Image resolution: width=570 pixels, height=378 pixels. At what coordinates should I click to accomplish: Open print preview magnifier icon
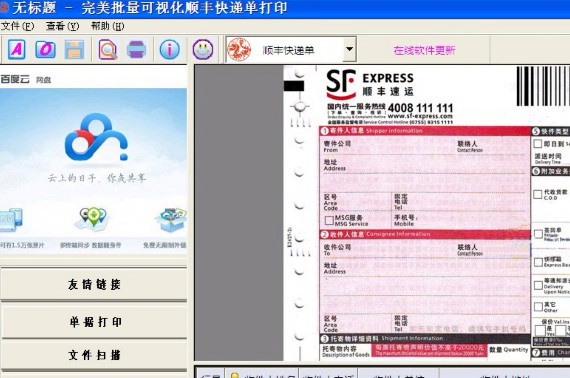108,49
